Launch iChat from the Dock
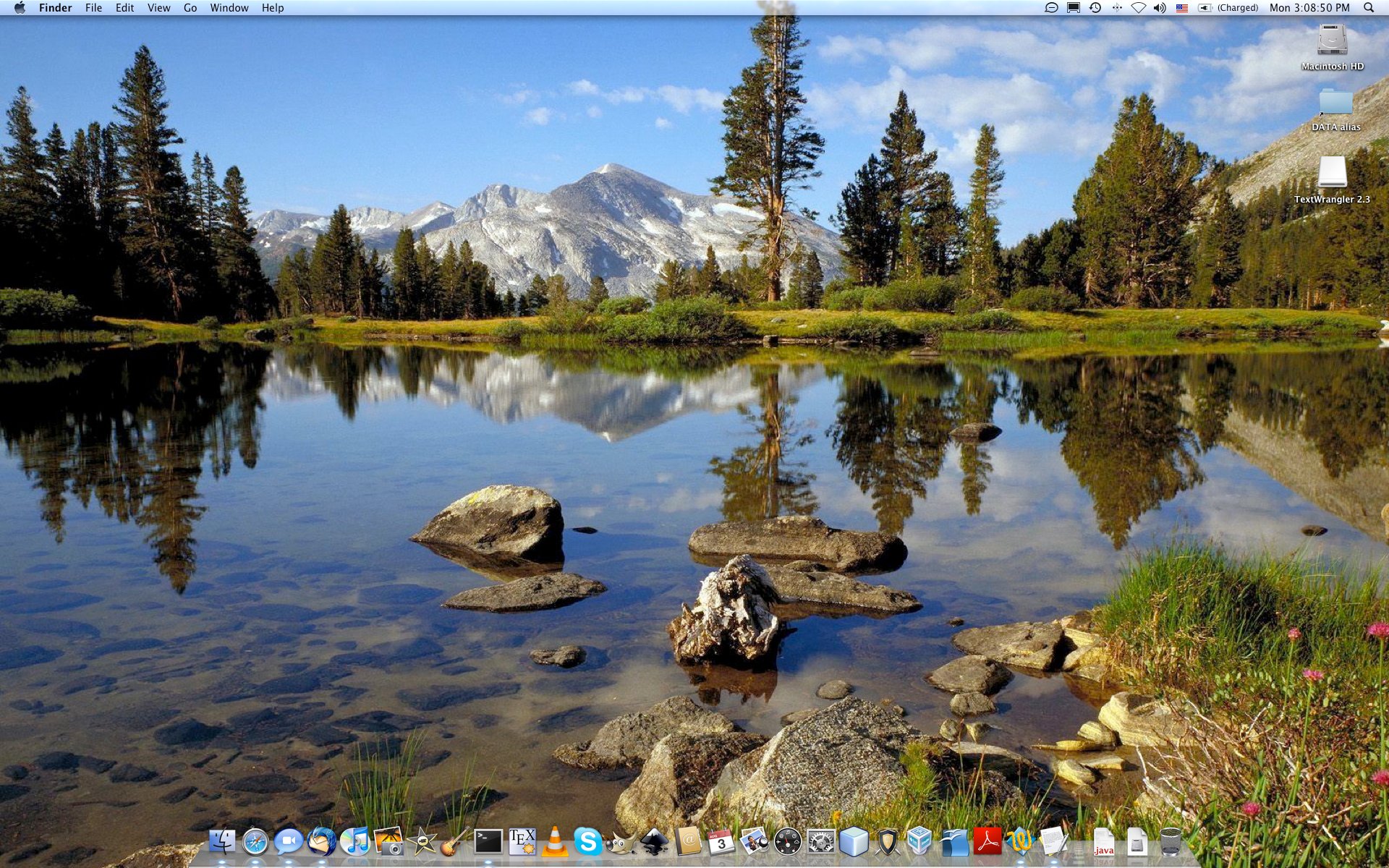Screen dimensions: 1389x868 coord(289,842)
